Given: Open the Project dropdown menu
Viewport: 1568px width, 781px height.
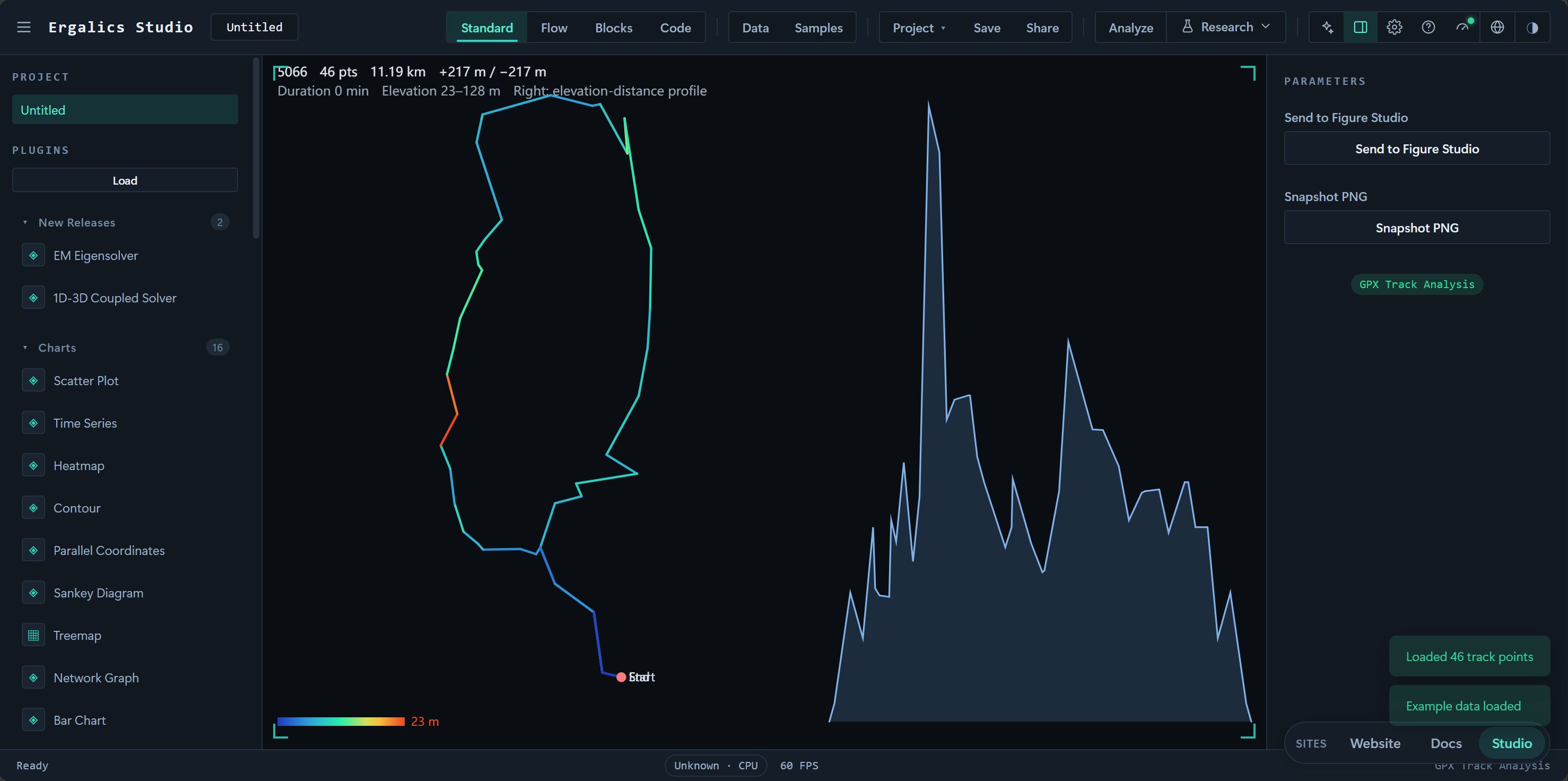Looking at the screenshot, I should (x=919, y=28).
